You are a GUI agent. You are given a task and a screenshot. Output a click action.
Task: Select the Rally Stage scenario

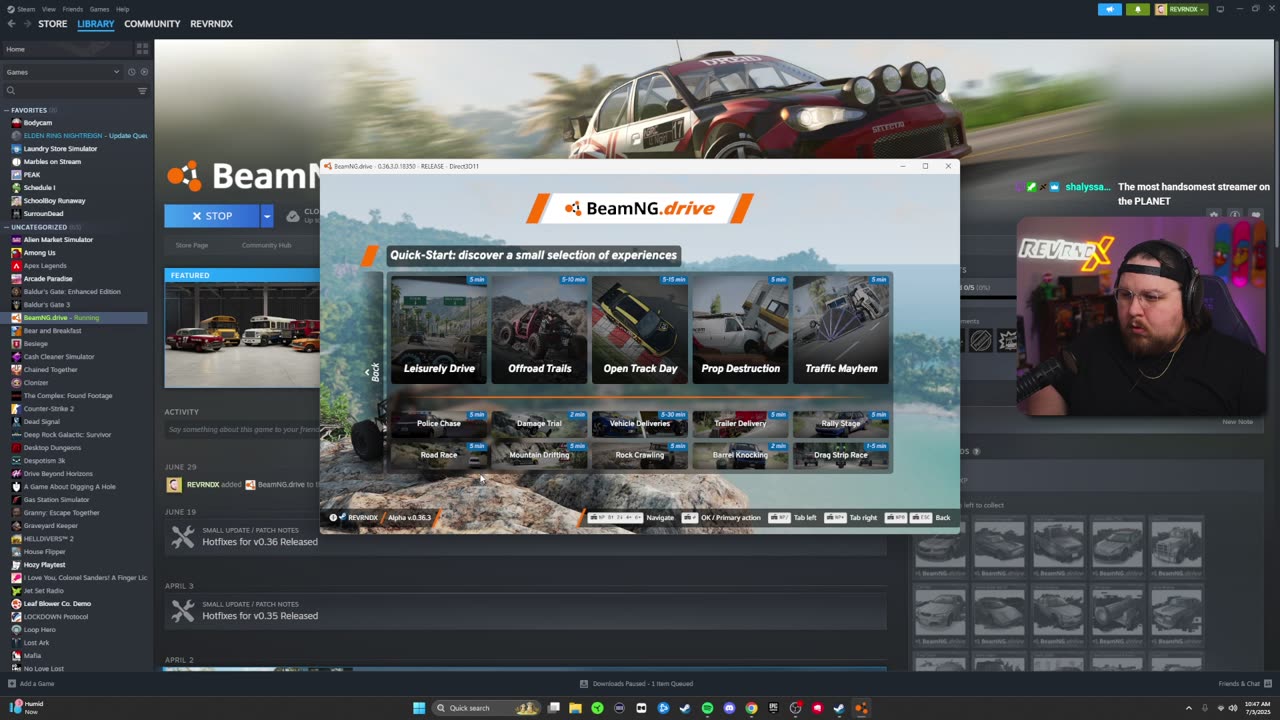pyautogui.click(x=841, y=424)
